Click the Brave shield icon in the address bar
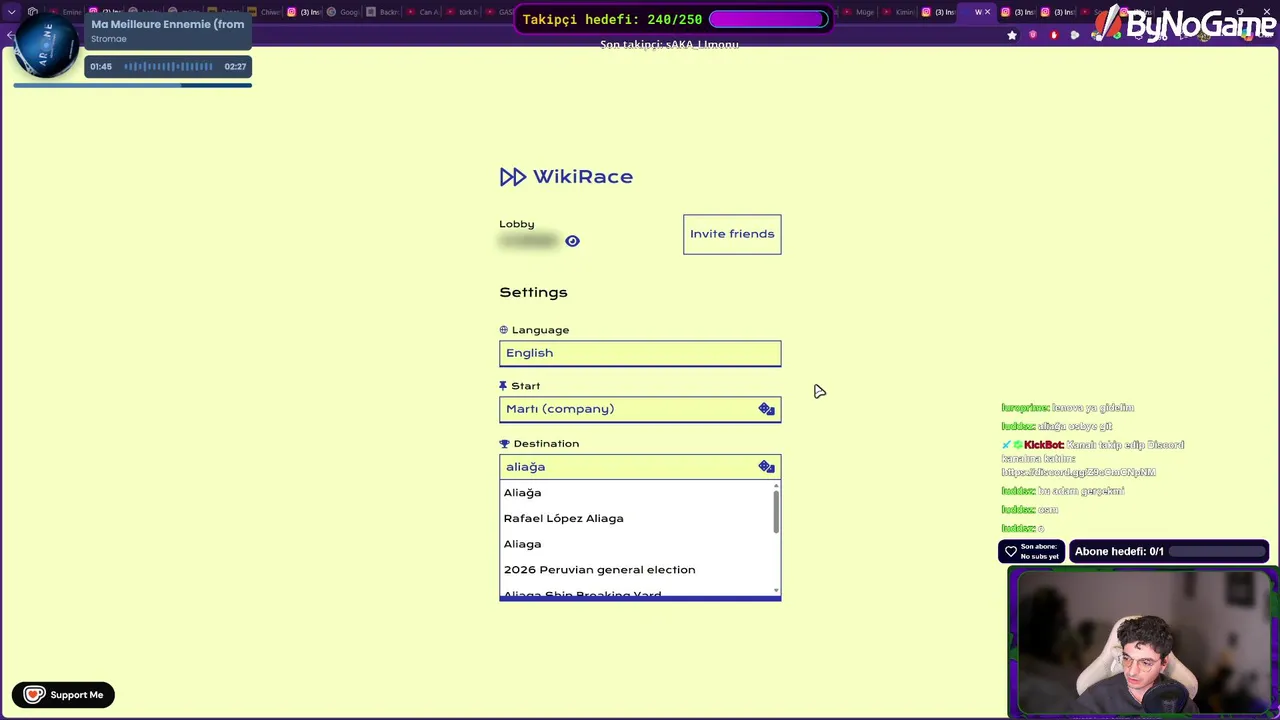This screenshot has width=1280, height=720. click(x=1033, y=35)
